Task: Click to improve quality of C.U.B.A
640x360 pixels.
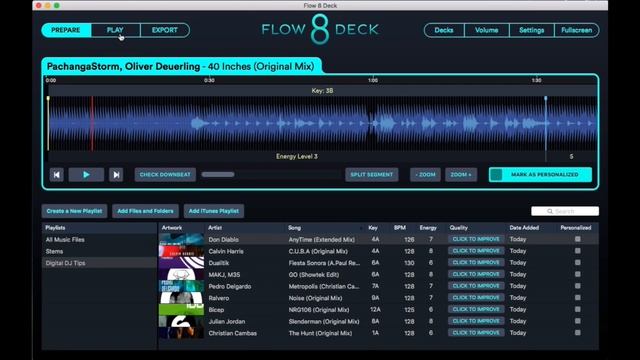Action: pos(476,251)
